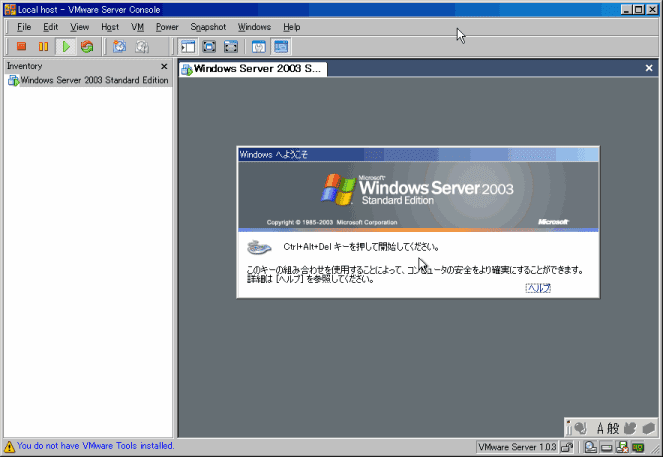Image resolution: width=663 pixels, height=457 pixels.
Task: Click the 'You do not have VMware Tools installed' message
Action: (95, 446)
